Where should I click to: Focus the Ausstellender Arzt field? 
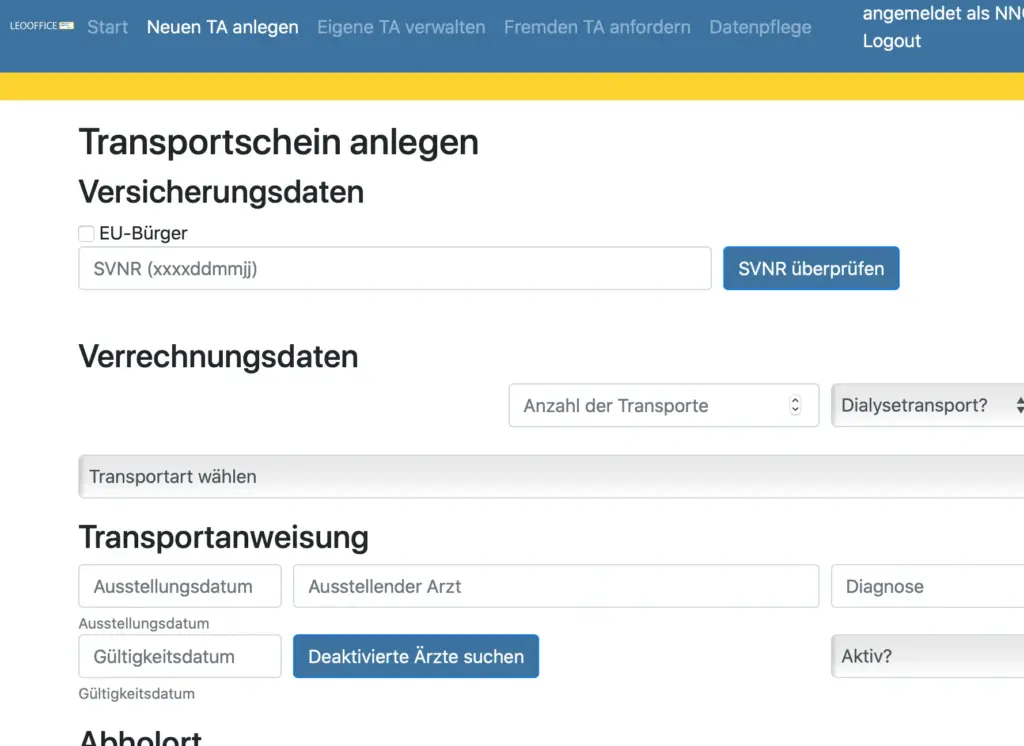point(555,586)
